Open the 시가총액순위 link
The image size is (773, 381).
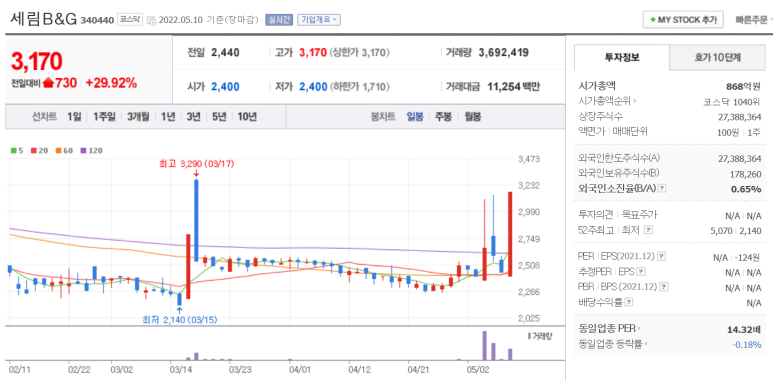point(607,101)
